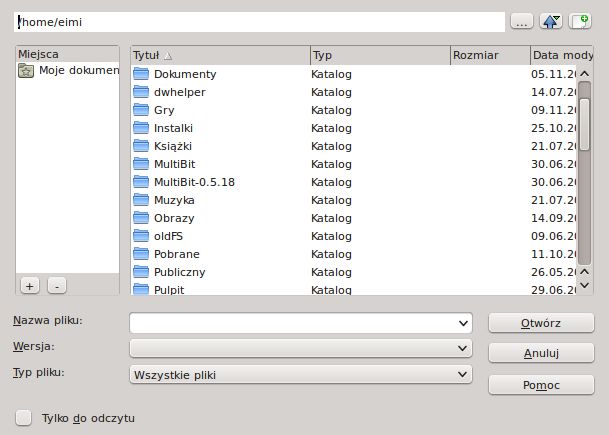Select the Gry folder name
Screen dimensions: 609x435
click(x=164, y=110)
